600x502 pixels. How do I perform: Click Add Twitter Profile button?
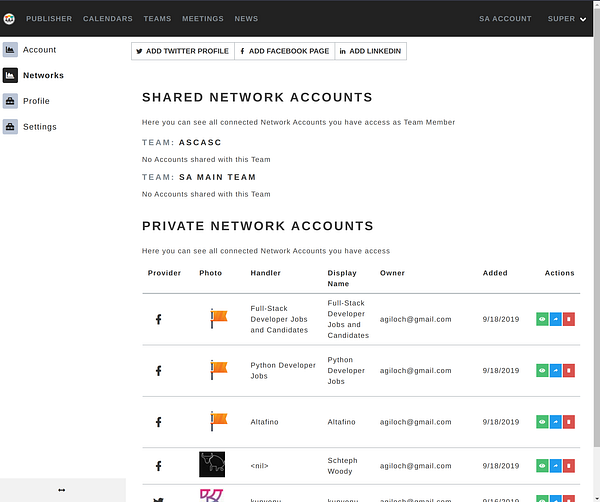pyautogui.click(x=183, y=51)
